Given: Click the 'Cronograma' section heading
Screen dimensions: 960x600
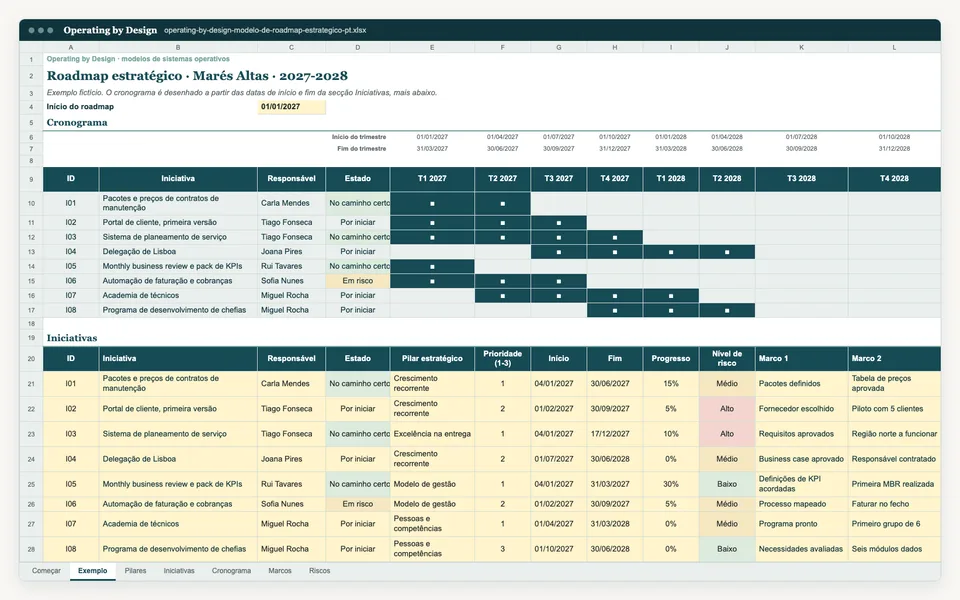Looking at the screenshot, I should pyautogui.click(x=77, y=122).
